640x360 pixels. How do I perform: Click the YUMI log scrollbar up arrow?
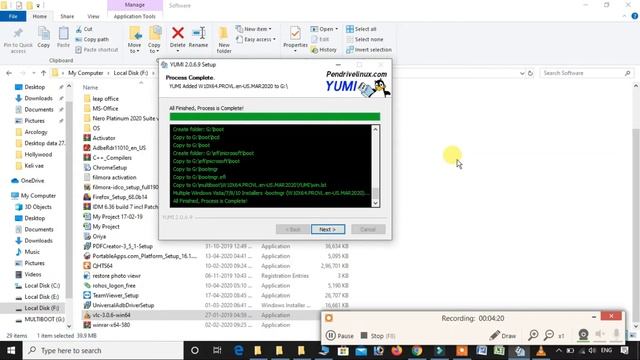pyautogui.click(x=376, y=129)
